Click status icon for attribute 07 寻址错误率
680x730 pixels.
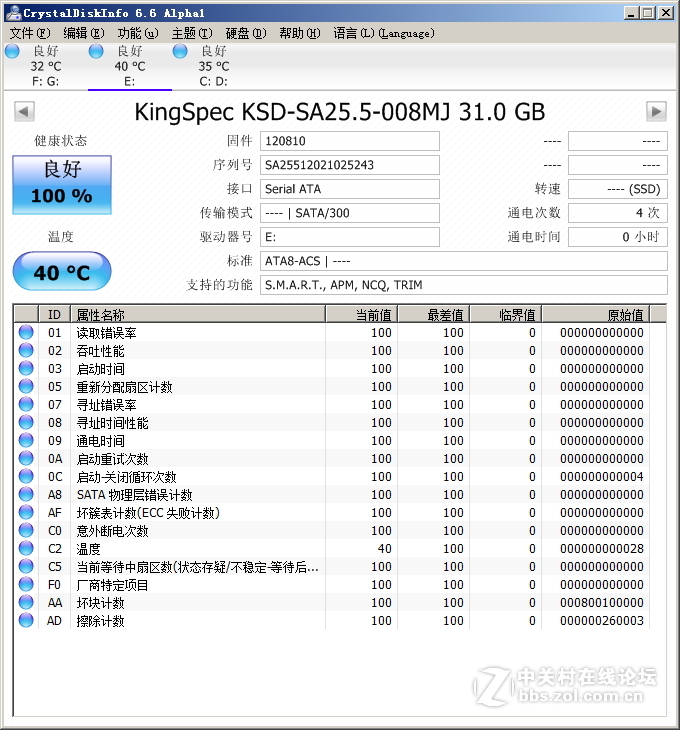tap(26, 405)
